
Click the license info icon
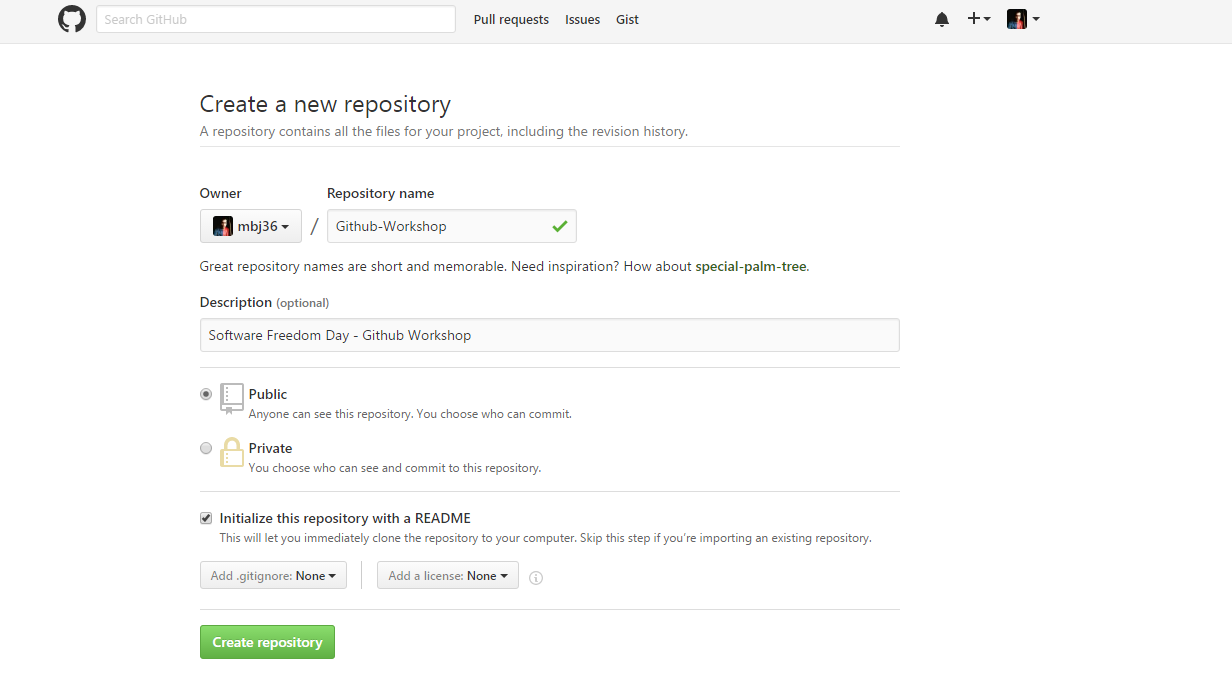(x=536, y=577)
